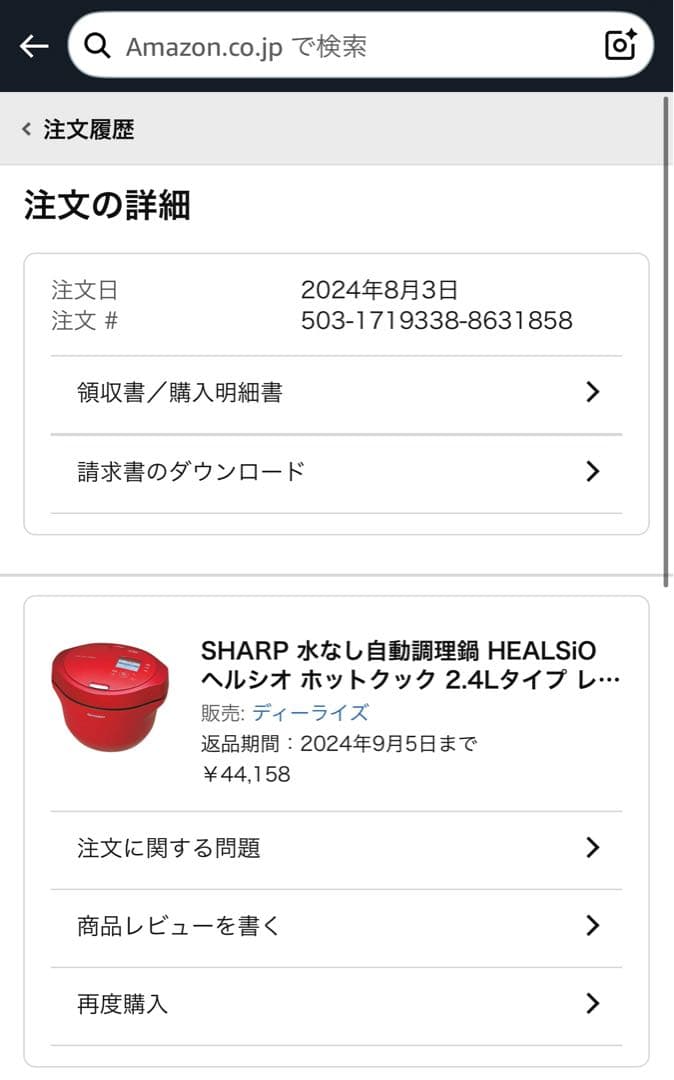The image size is (674, 1080).
Task: Tap the arrow beside 再度購入
Action: [x=594, y=1004]
